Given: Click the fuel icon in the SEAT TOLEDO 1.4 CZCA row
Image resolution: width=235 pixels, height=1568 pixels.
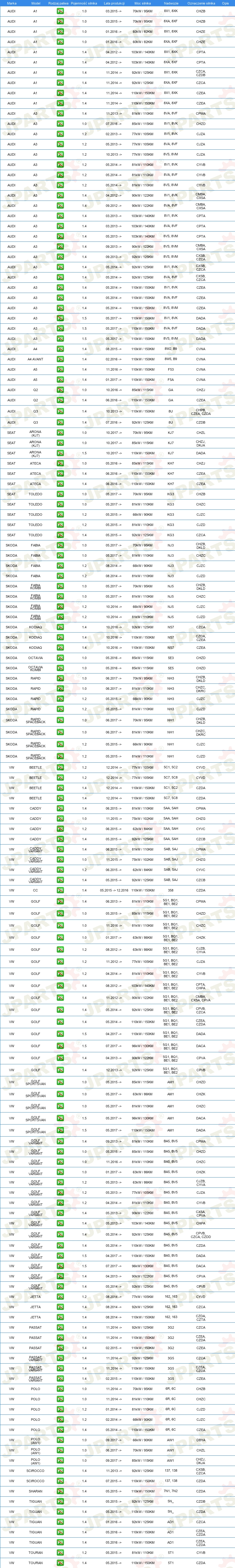Looking at the screenshot, I should (x=60, y=535).
